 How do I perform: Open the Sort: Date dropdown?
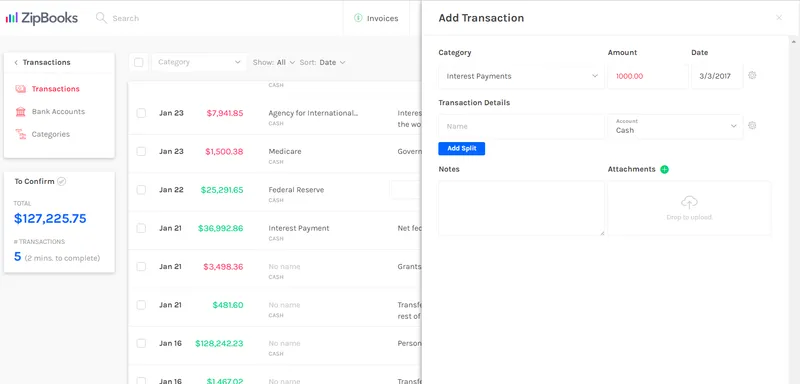click(322, 62)
